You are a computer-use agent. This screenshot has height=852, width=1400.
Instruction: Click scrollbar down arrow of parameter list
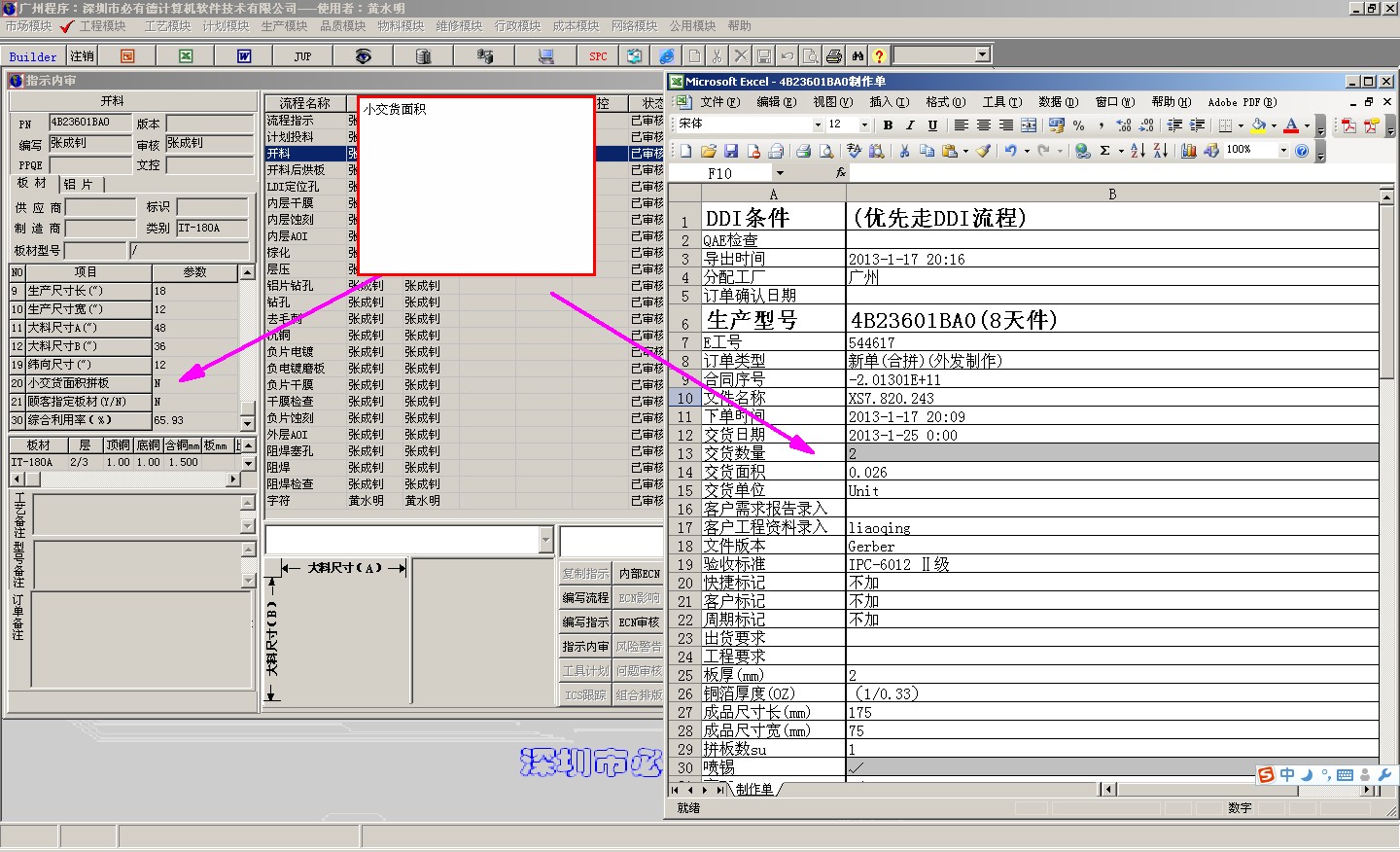(x=247, y=423)
